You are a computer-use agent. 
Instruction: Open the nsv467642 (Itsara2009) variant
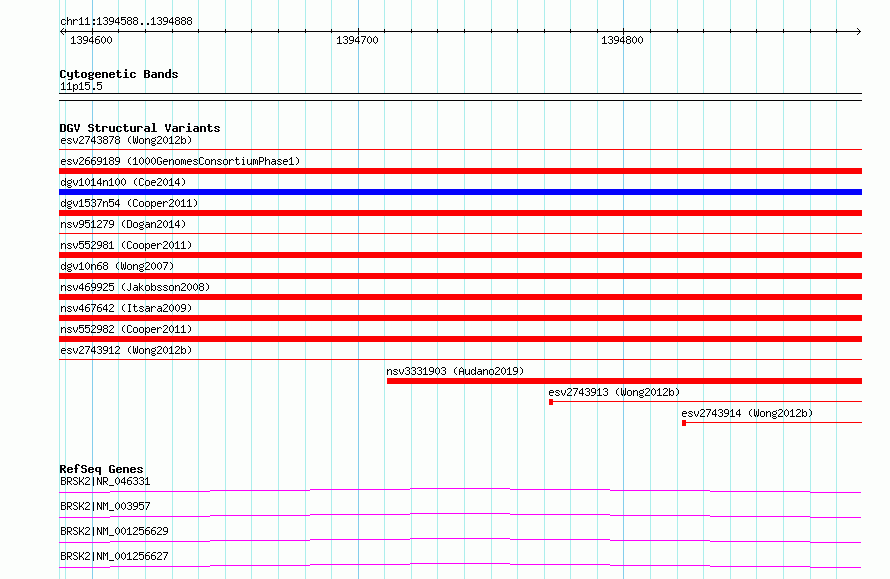[x=126, y=308]
